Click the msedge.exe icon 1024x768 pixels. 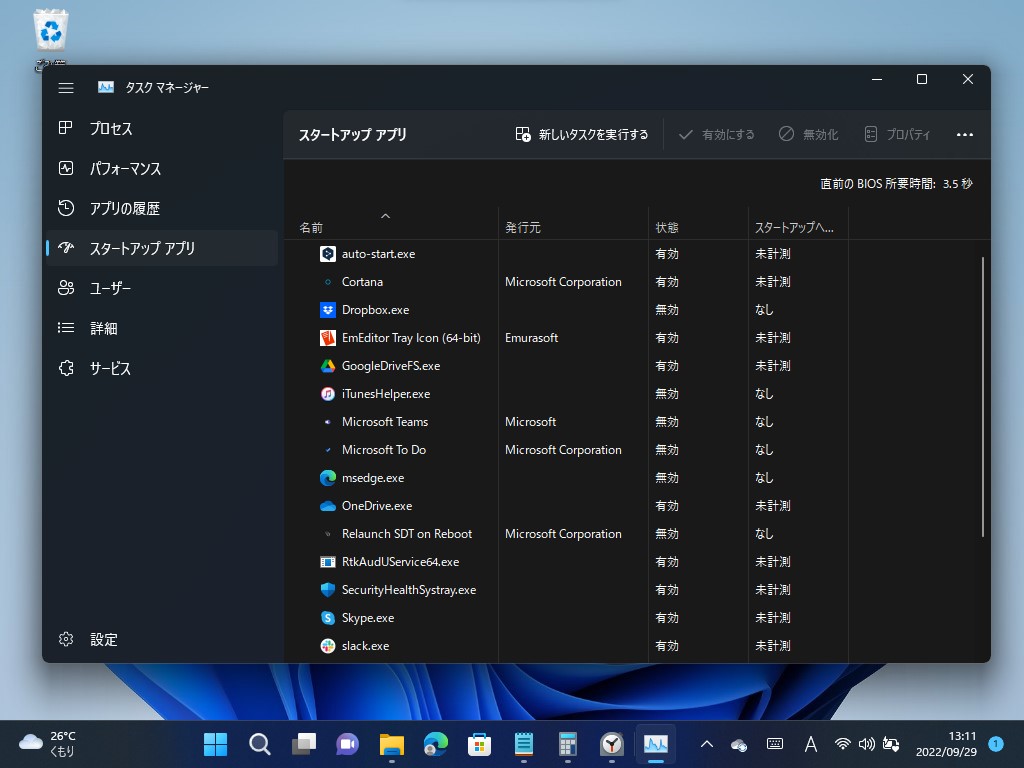[x=328, y=478]
